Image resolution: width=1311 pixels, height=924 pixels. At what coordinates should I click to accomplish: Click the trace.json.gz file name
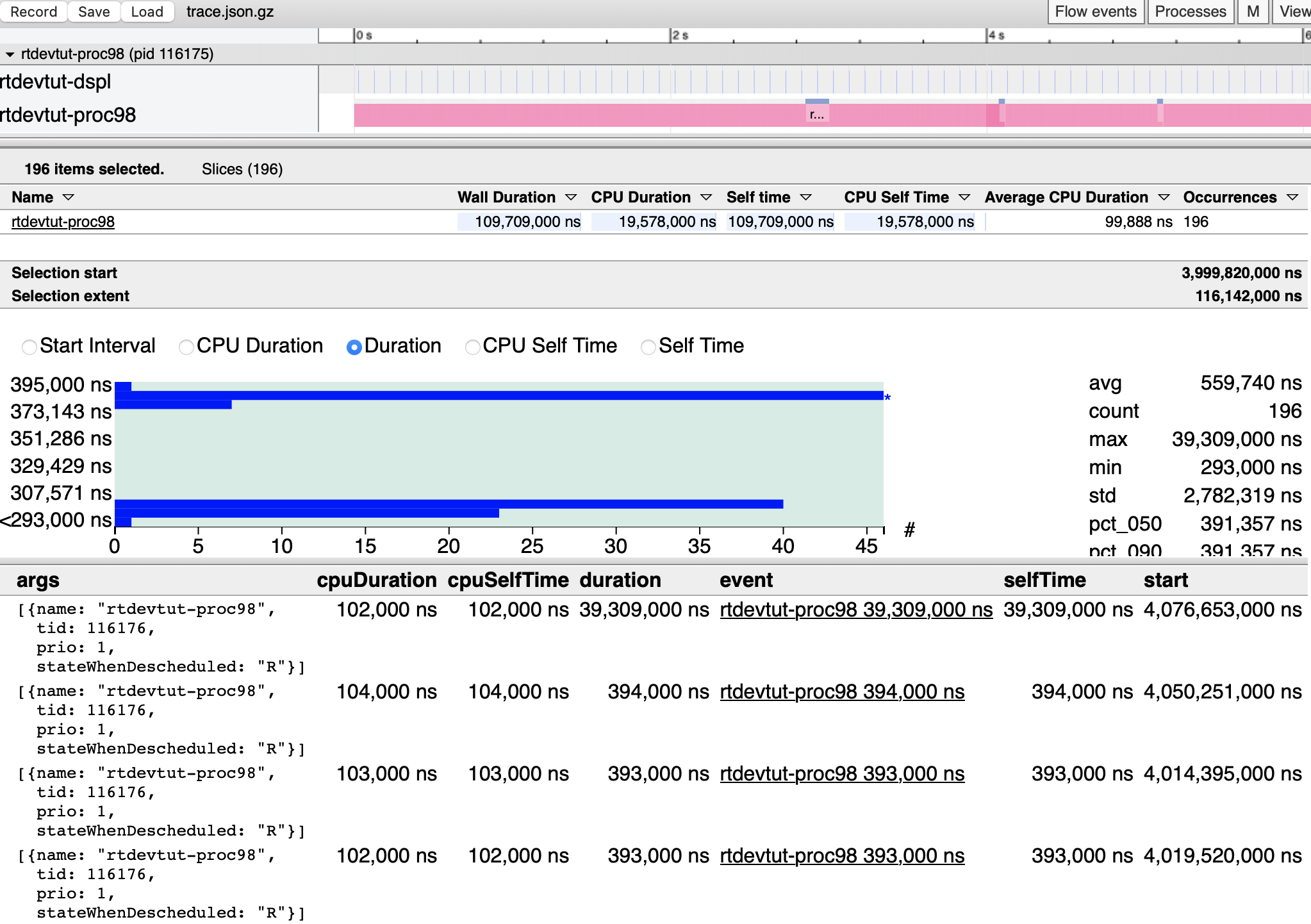(x=230, y=12)
